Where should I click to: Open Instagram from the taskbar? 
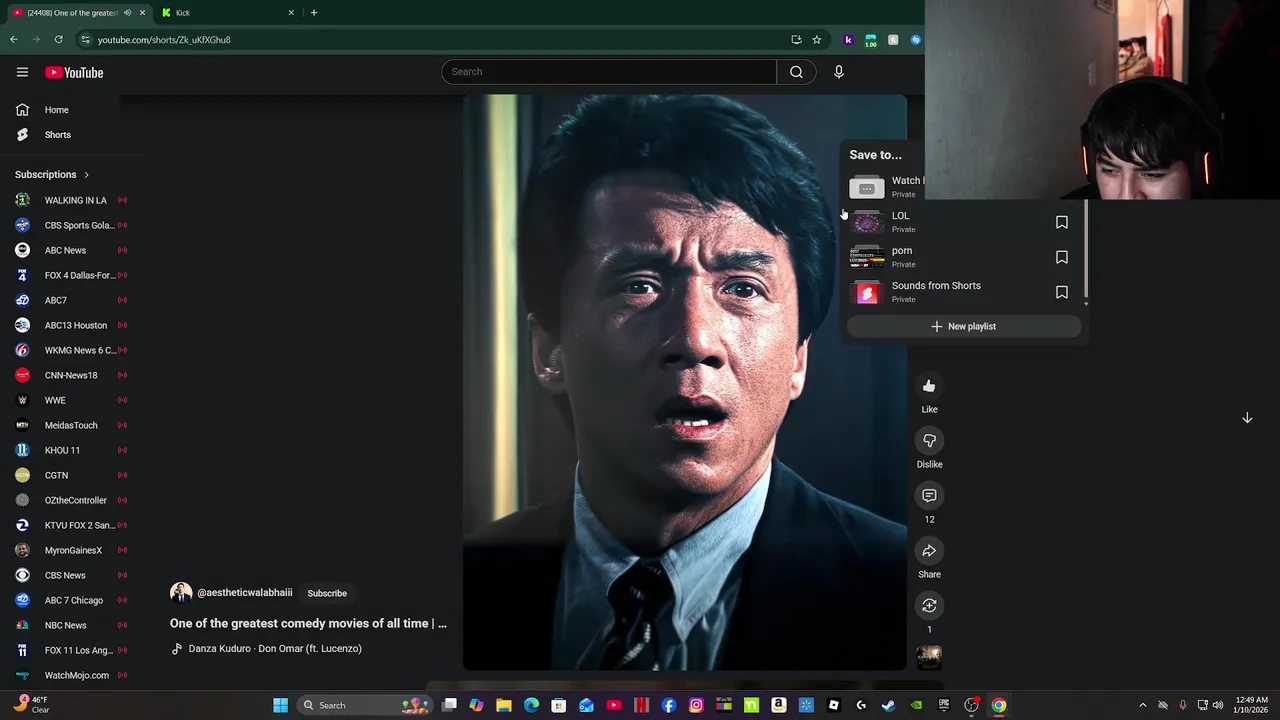(696, 706)
